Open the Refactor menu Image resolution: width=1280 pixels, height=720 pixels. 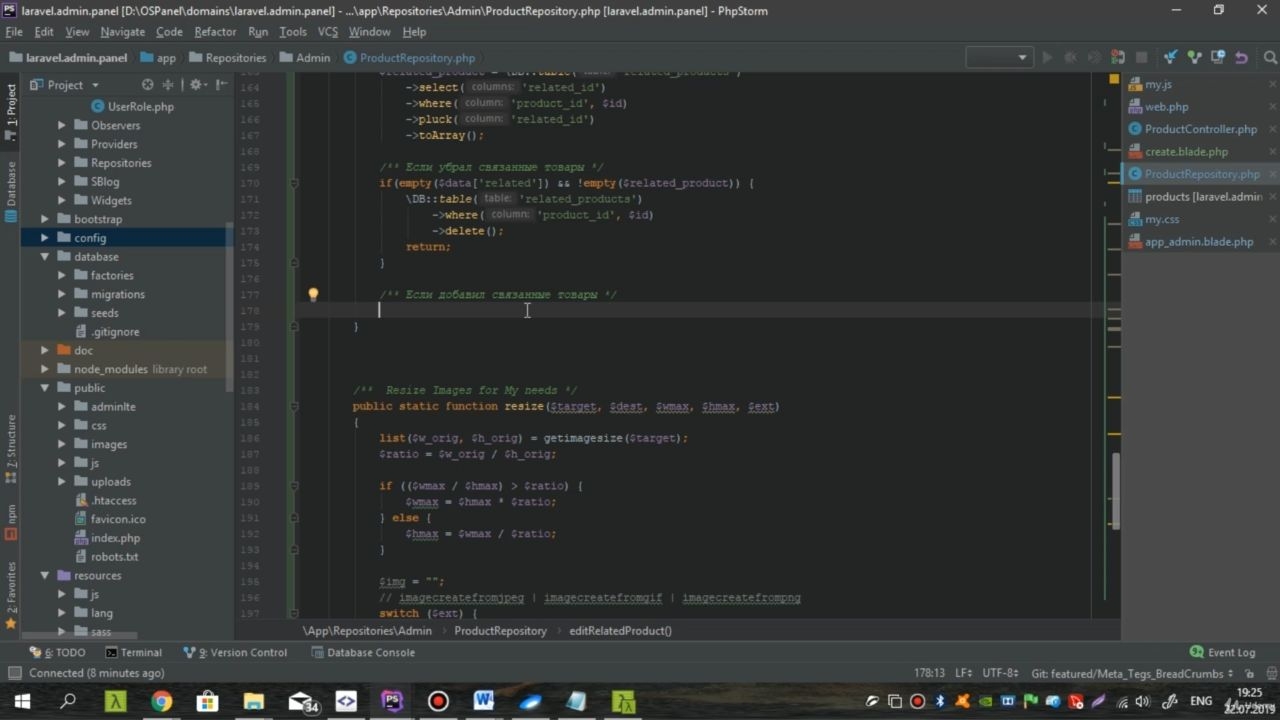(x=215, y=32)
